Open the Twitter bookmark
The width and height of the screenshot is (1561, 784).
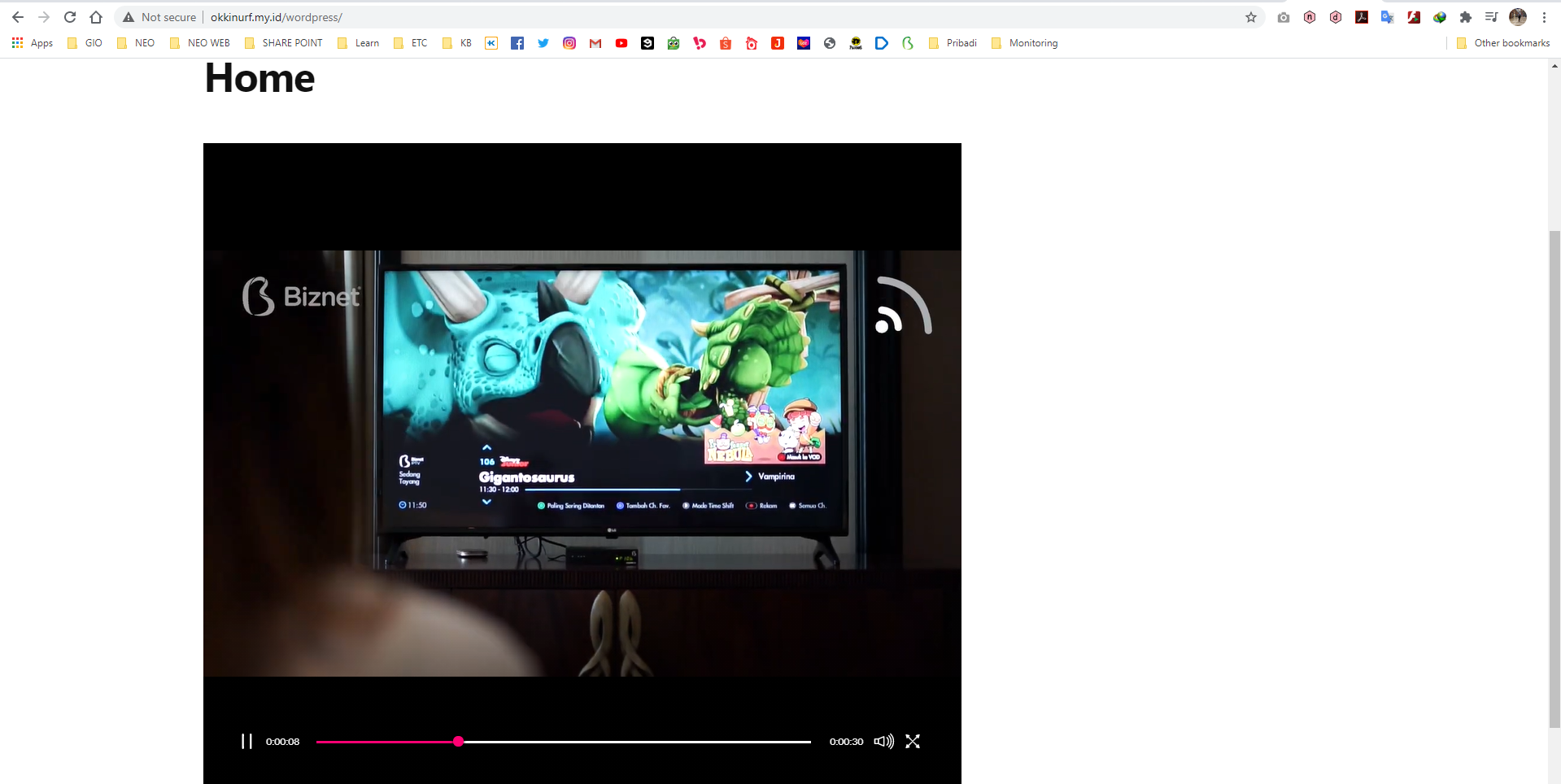coord(543,43)
